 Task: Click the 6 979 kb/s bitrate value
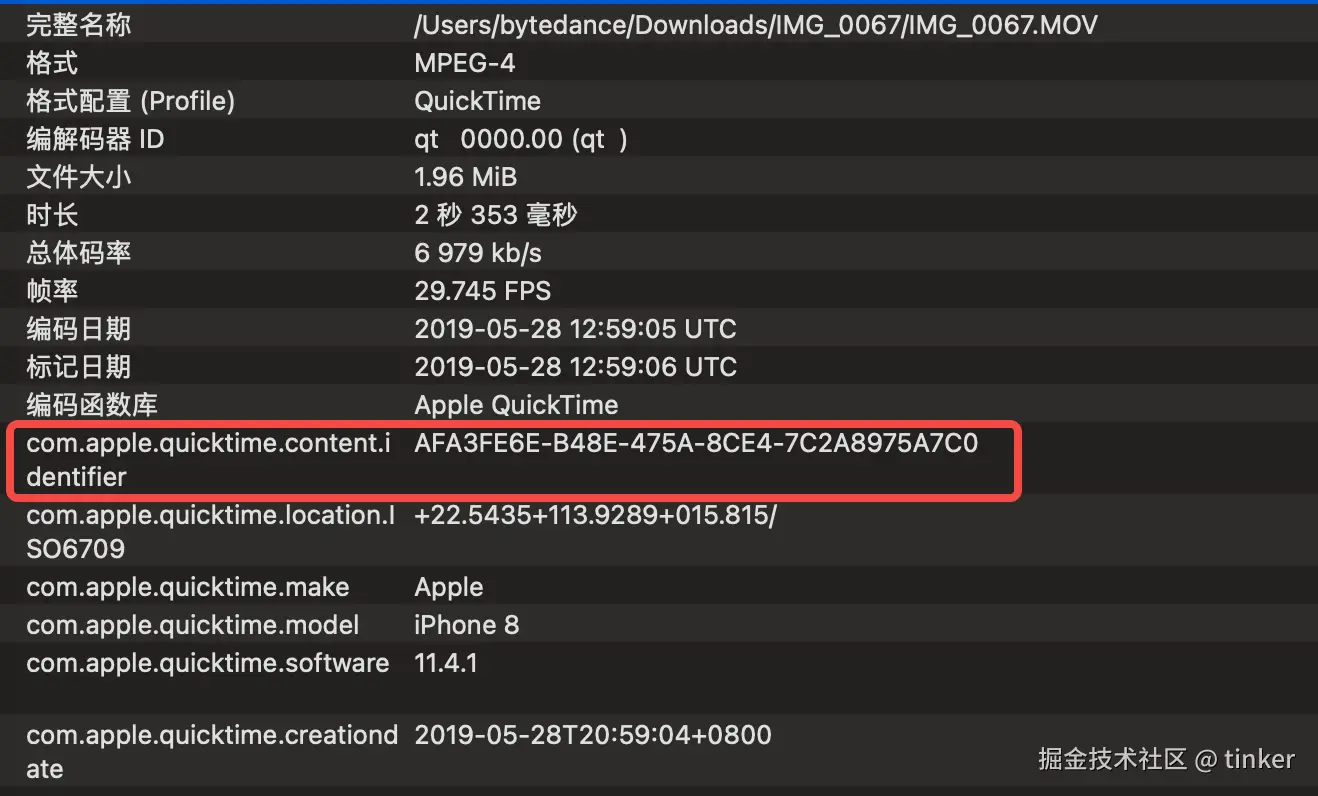pyautogui.click(x=478, y=253)
